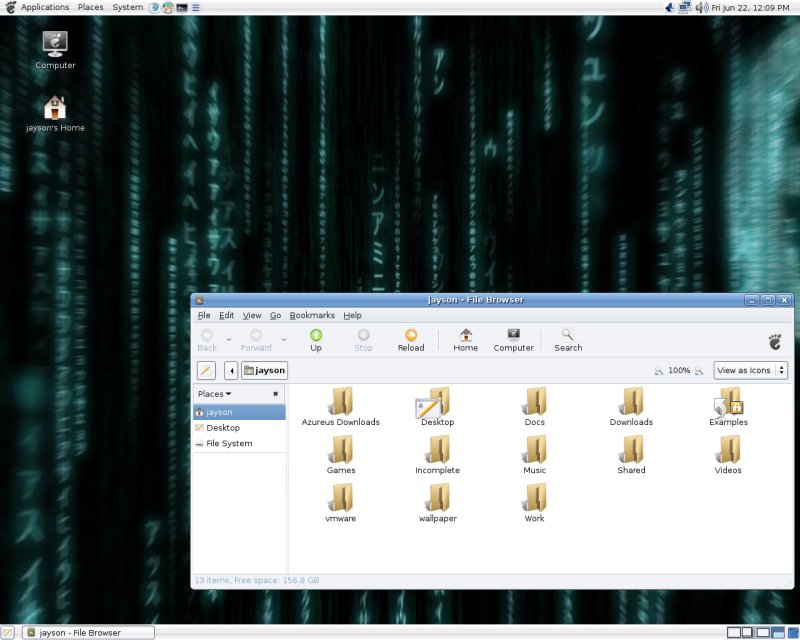This screenshot has height=640, width=800.
Task: Click the jayson - File Browser taskbar button
Action: coord(88,633)
